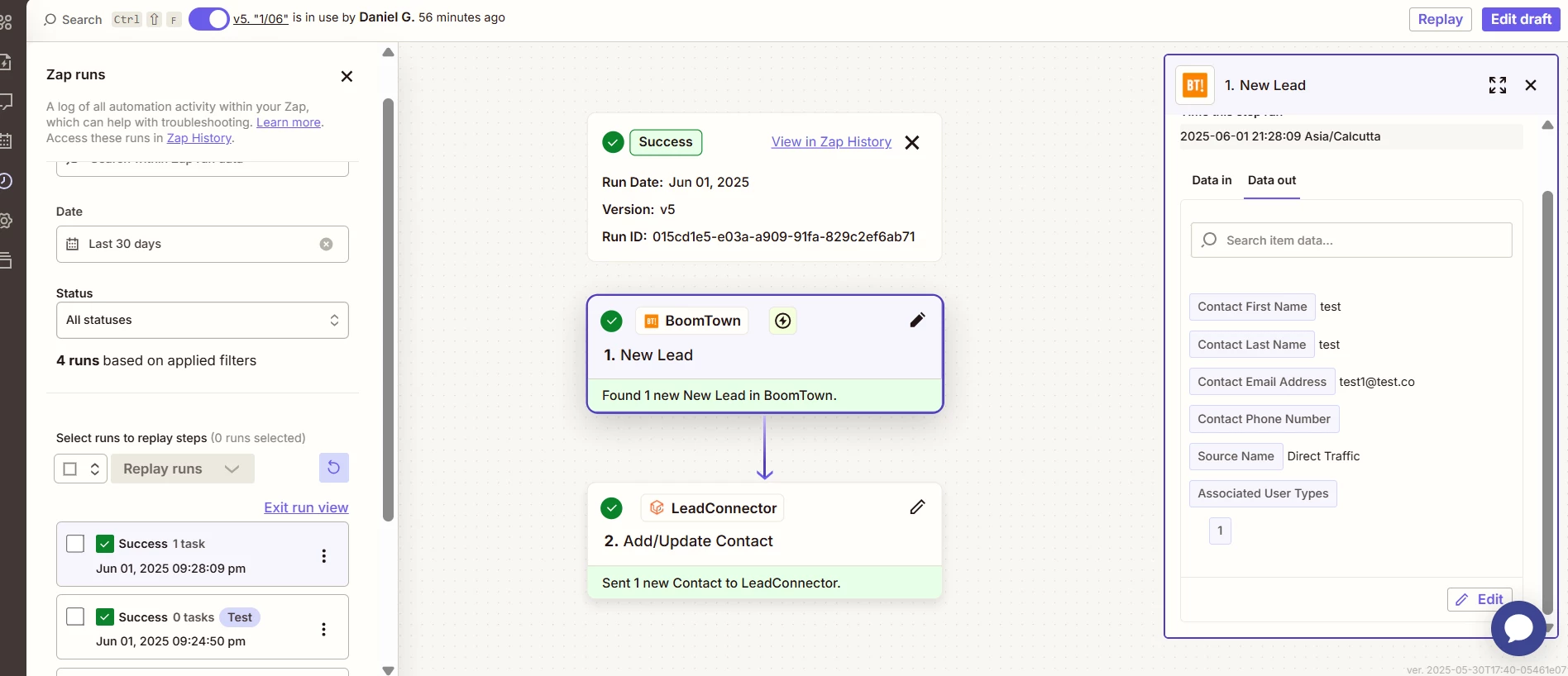
Task: Click the Found 1 new New Lead message
Action: [719, 395]
